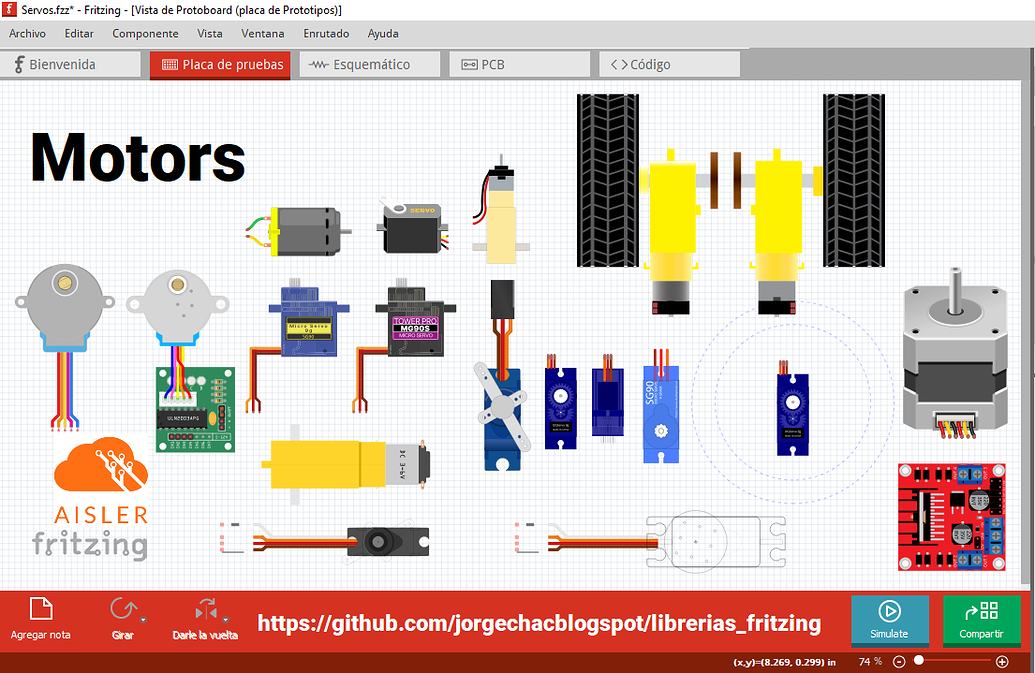Open the Ayuda menu
Screen dimensions: 1035x673
pyautogui.click(x=382, y=33)
